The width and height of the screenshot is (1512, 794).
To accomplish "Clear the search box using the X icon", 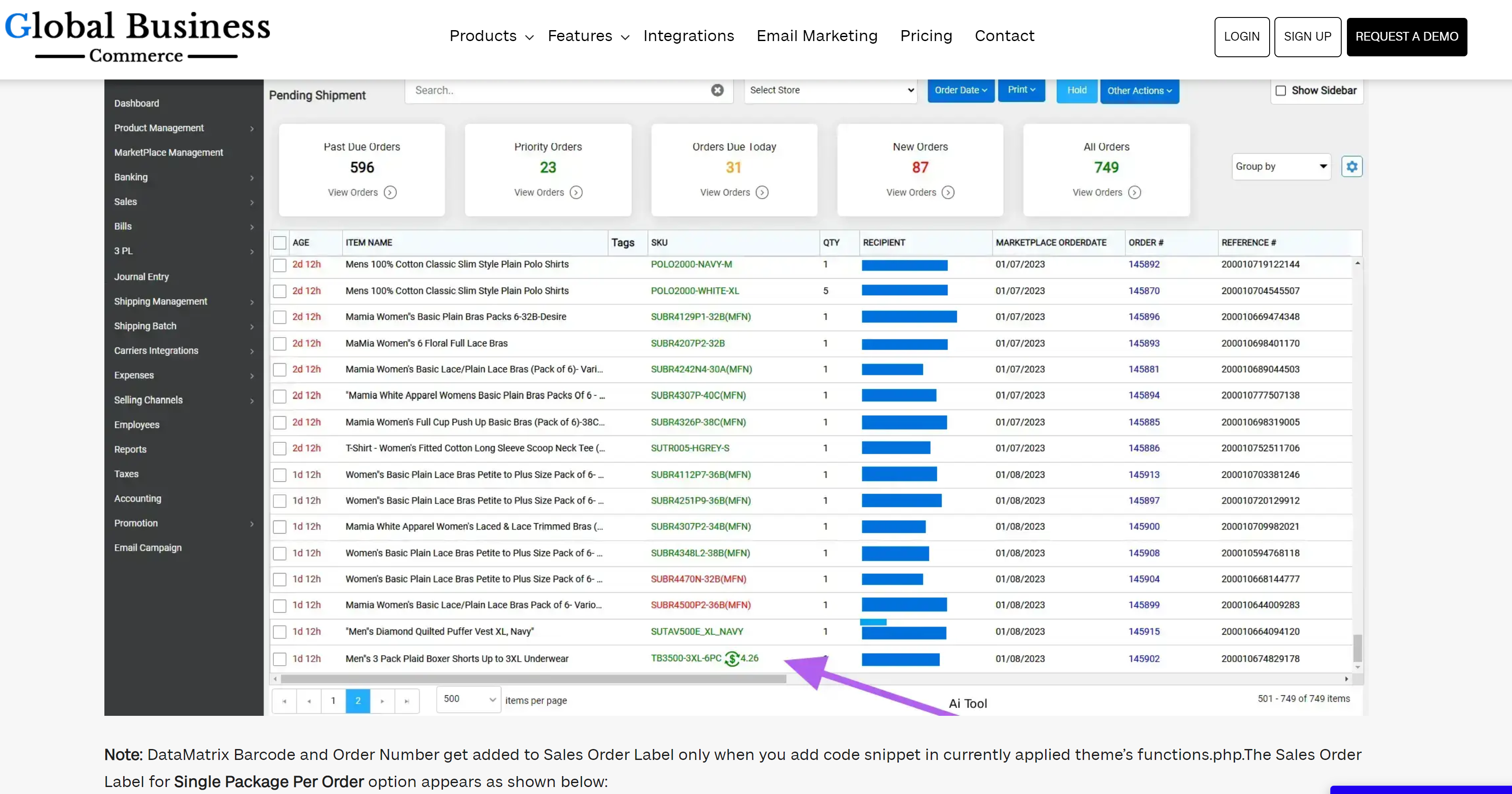I will pyautogui.click(x=717, y=90).
